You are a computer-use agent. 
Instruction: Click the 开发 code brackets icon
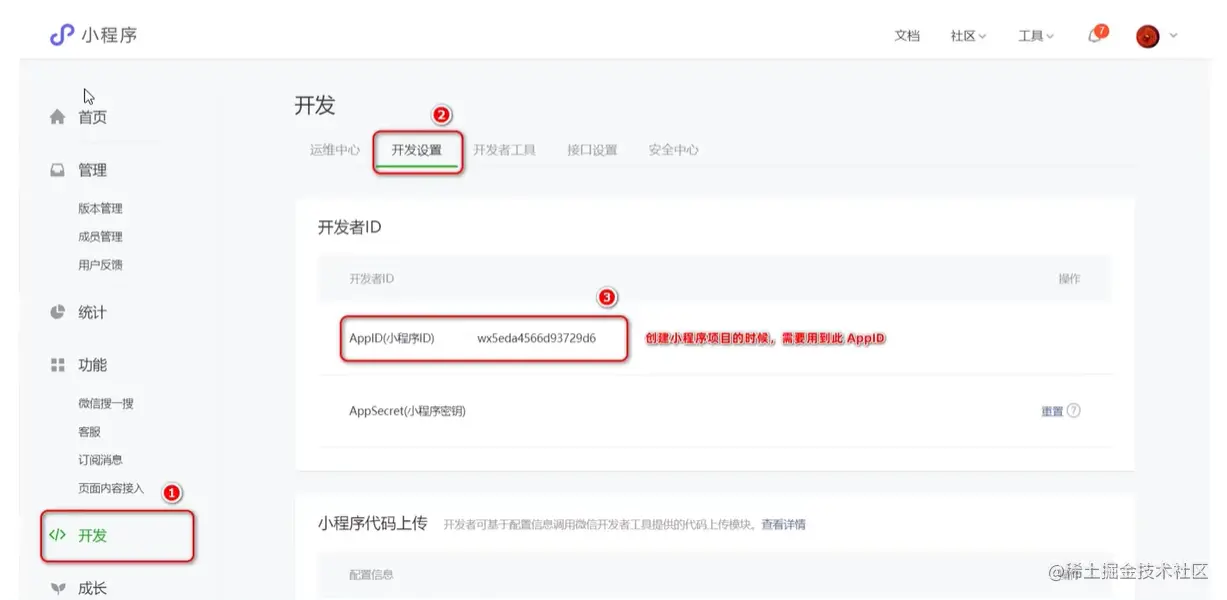[58, 535]
